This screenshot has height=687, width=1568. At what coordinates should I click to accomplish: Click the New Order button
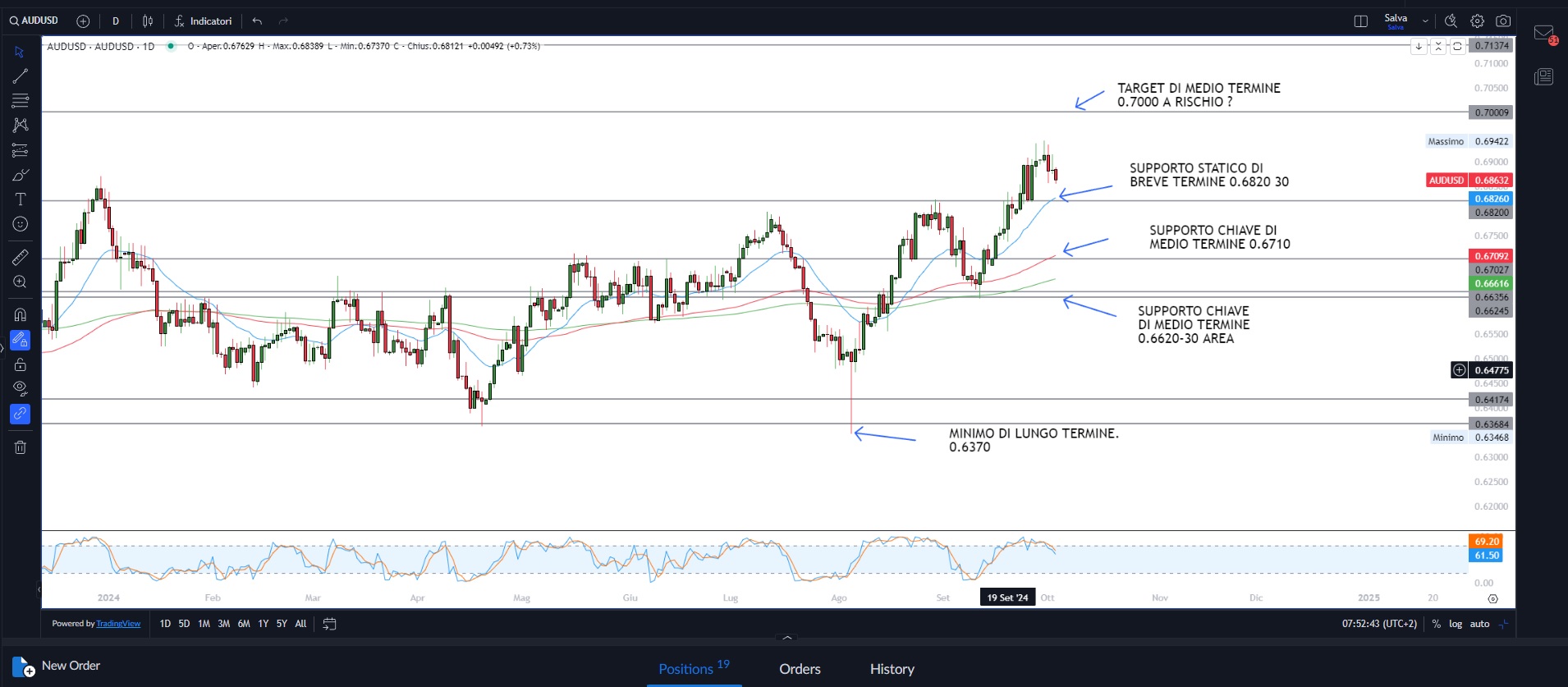pyautogui.click(x=57, y=666)
